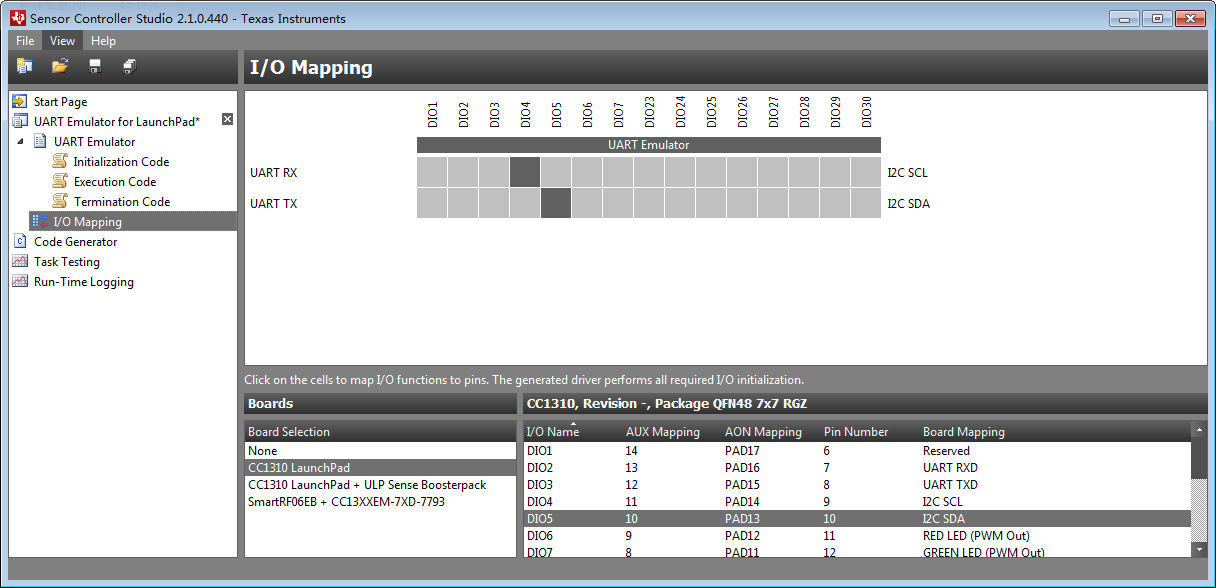
Task: Click the Start Page arrow icon
Action: (x=20, y=102)
